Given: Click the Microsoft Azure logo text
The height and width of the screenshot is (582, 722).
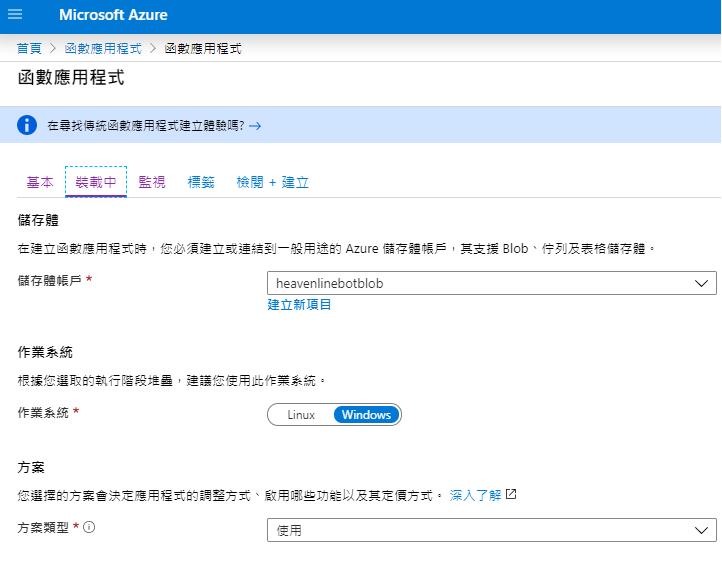Looking at the screenshot, I should click(x=113, y=15).
